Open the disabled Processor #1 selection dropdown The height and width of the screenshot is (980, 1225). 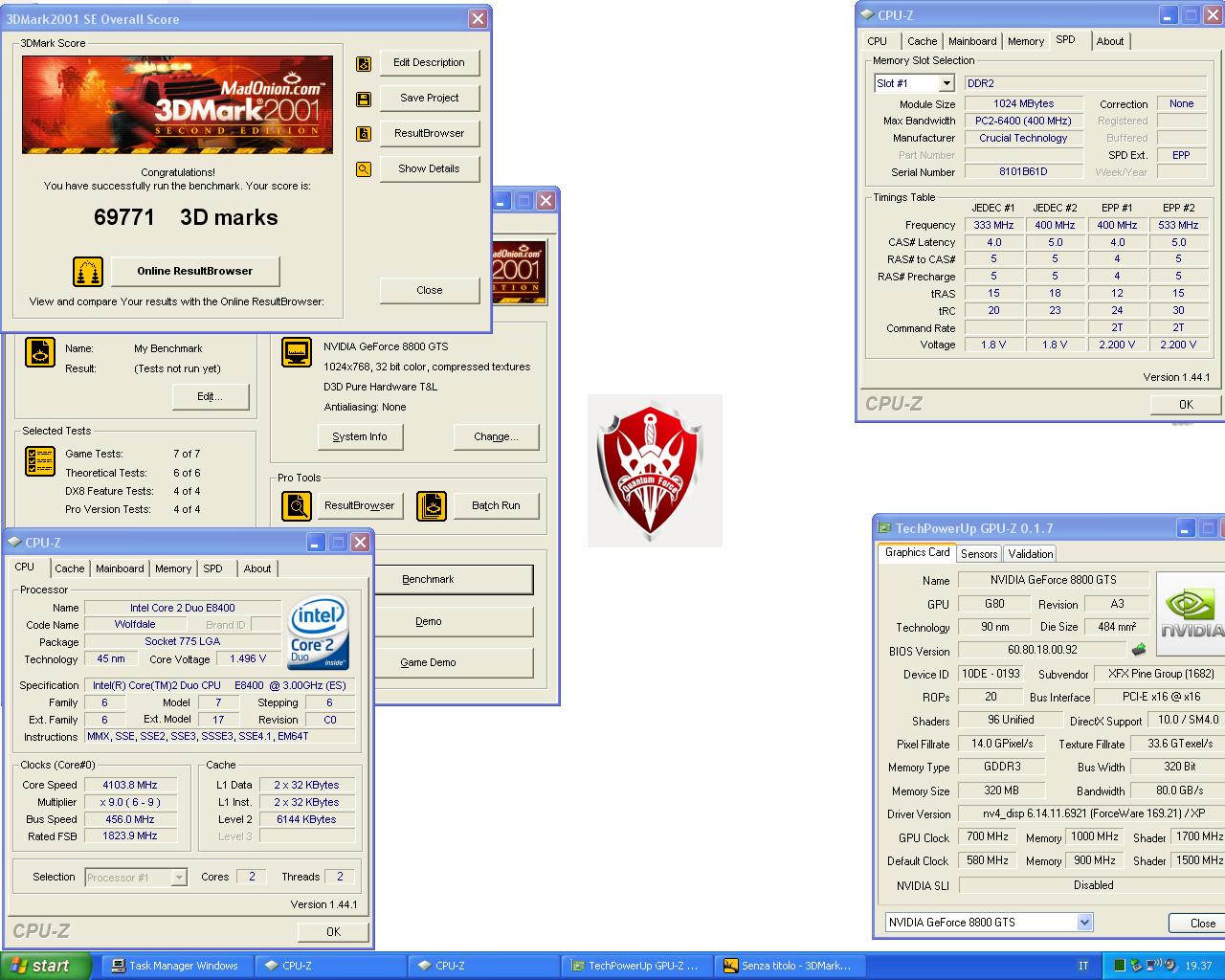click(x=178, y=878)
